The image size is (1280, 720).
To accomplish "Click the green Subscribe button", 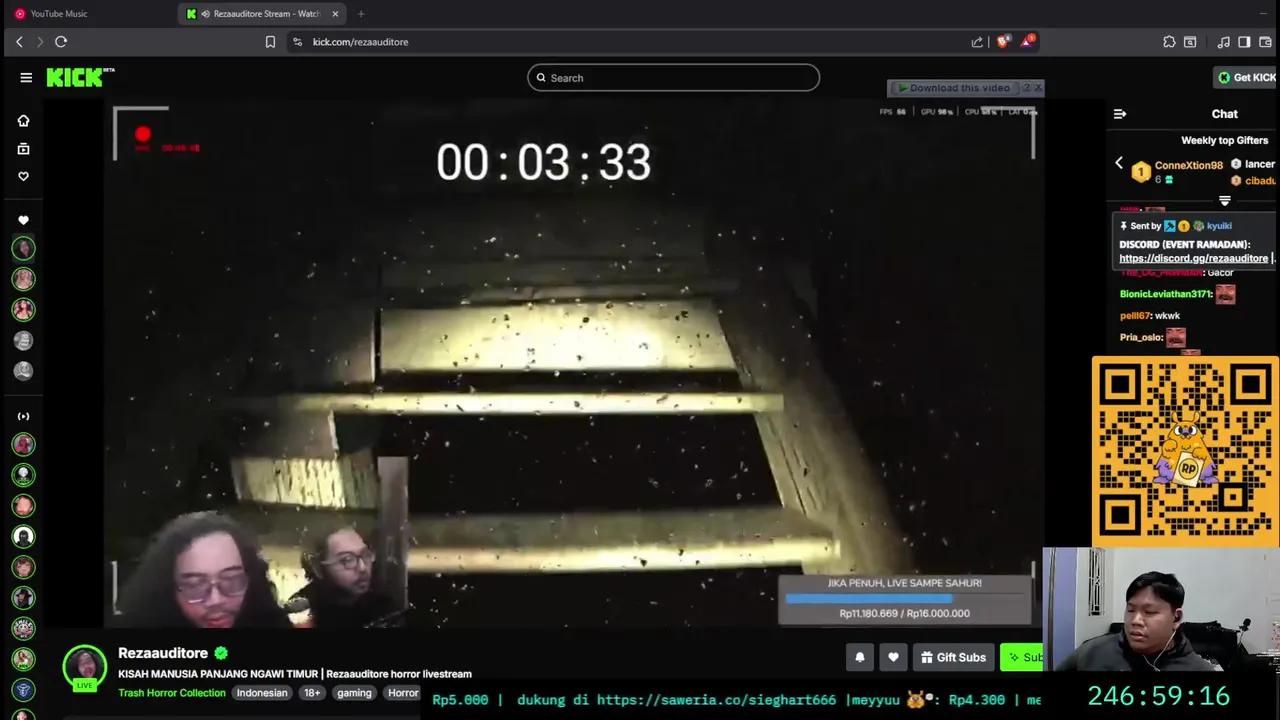I will coord(1022,657).
